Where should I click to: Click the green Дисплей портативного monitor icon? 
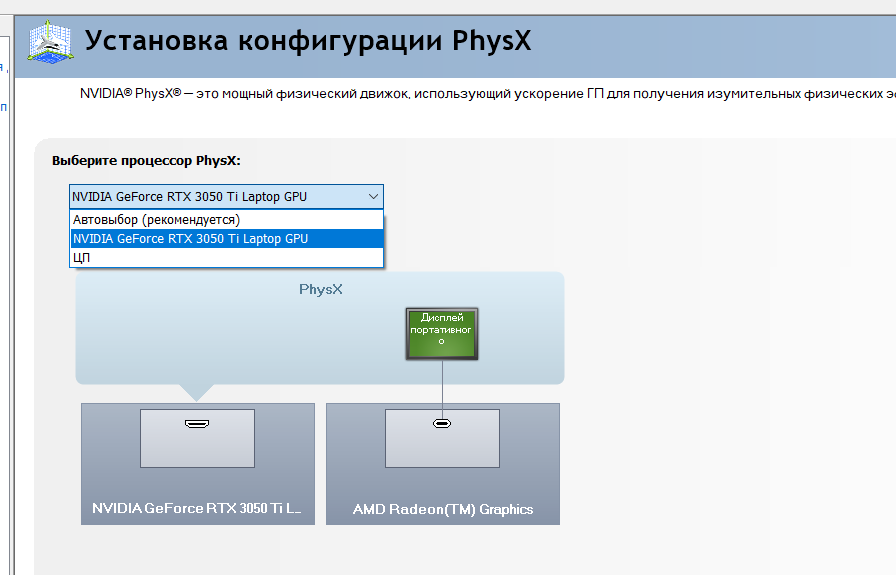click(442, 334)
